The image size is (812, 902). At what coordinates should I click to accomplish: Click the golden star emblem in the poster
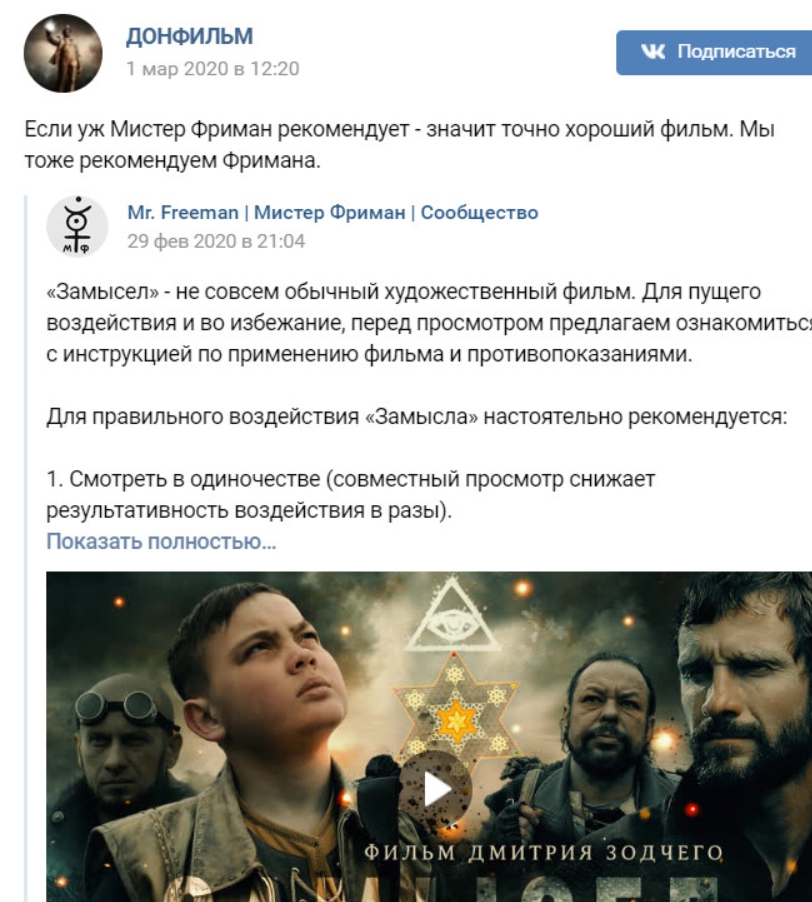coord(455,711)
